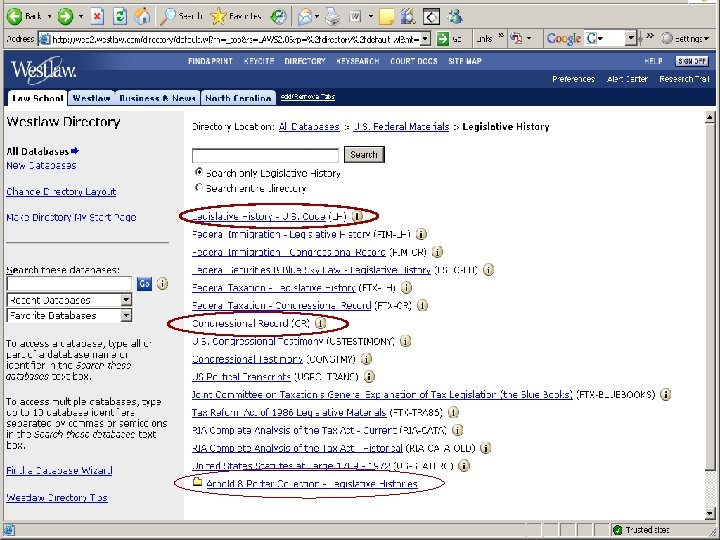Click the SIGN OFF button
The image size is (720, 540).
pyautogui.click(x=692, y=61)
